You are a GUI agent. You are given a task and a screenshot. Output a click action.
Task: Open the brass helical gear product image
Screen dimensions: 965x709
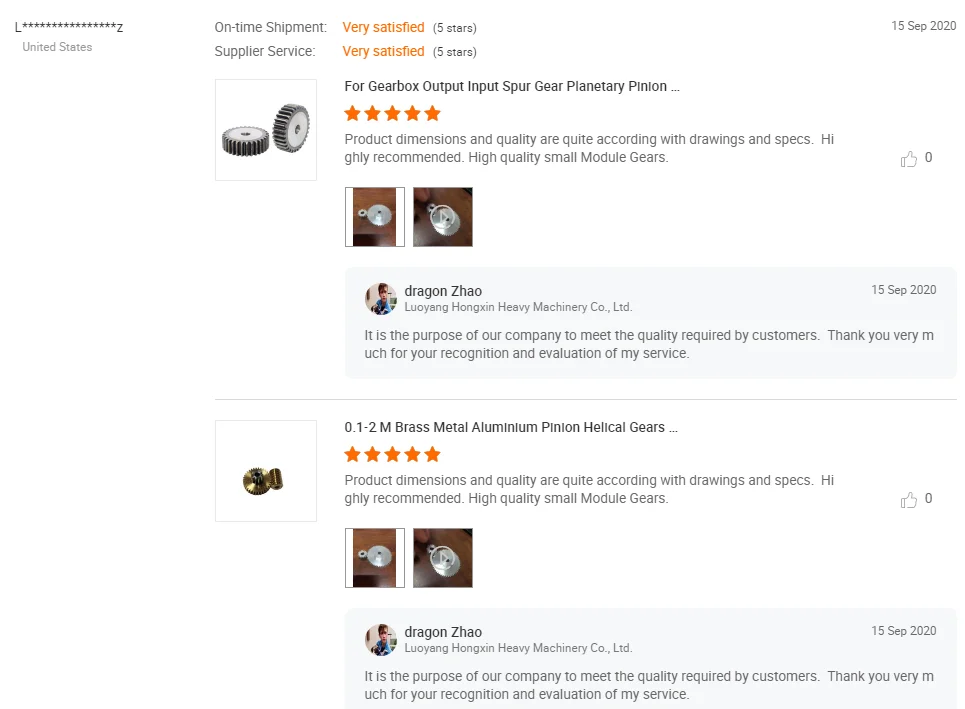click(266, 471)
